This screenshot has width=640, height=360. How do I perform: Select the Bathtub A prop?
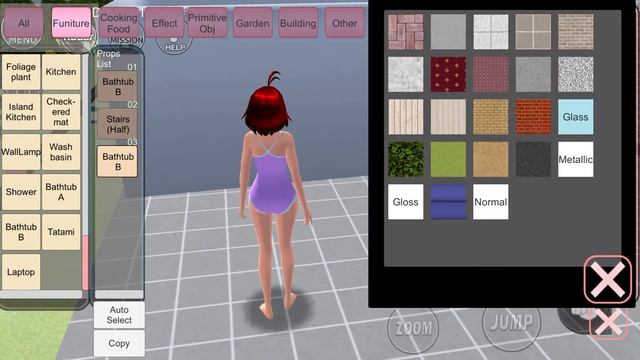click(61, 192)
